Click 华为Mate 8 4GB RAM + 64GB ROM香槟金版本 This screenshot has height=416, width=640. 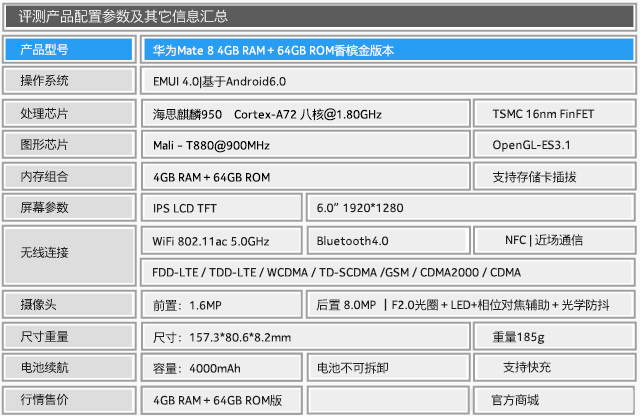(x=388, y=50)
